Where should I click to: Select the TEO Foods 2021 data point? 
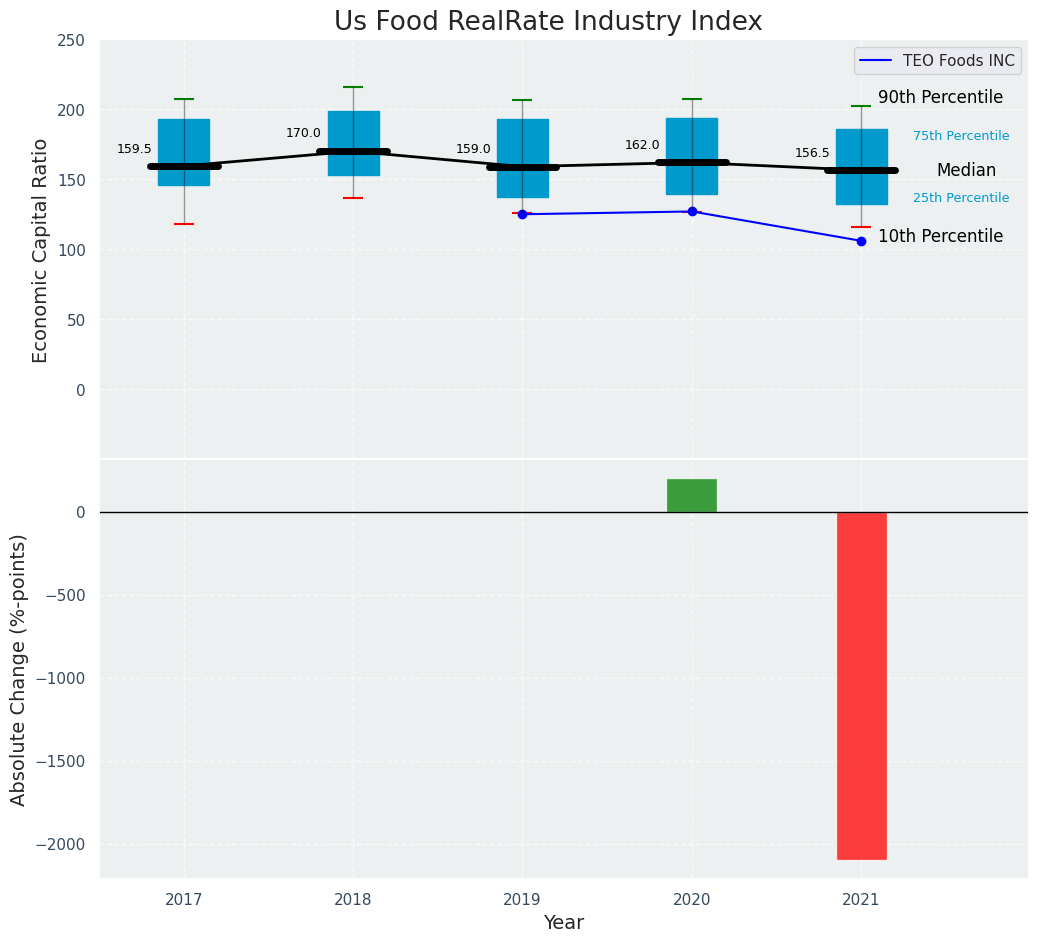click(861, 241)
